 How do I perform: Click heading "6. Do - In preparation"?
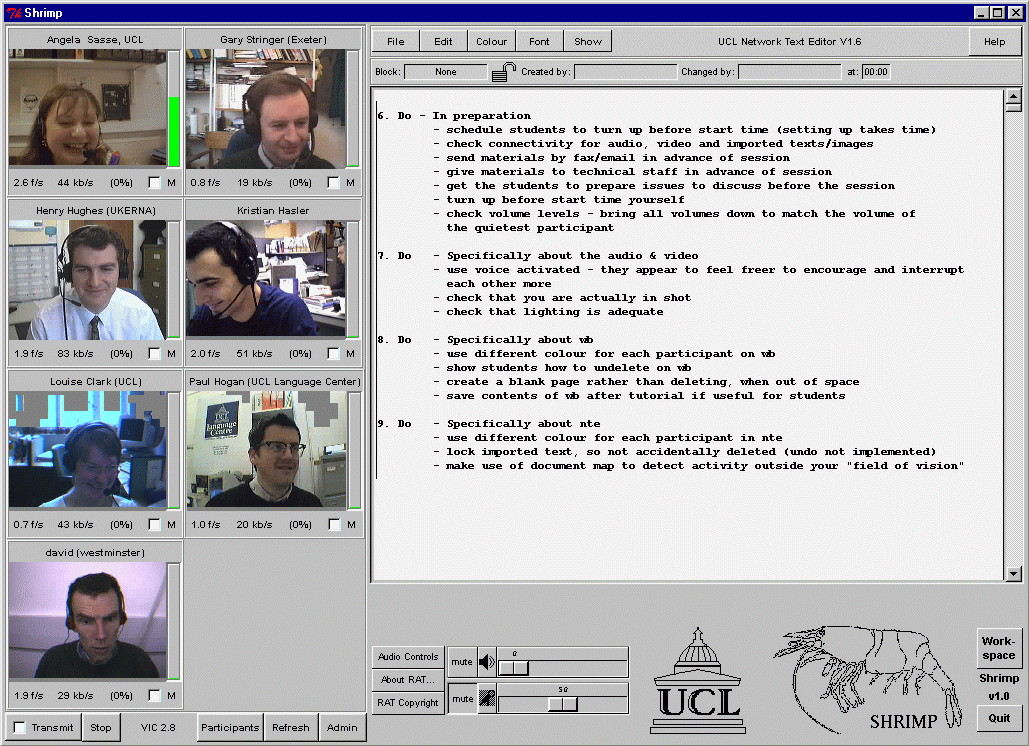454,115
